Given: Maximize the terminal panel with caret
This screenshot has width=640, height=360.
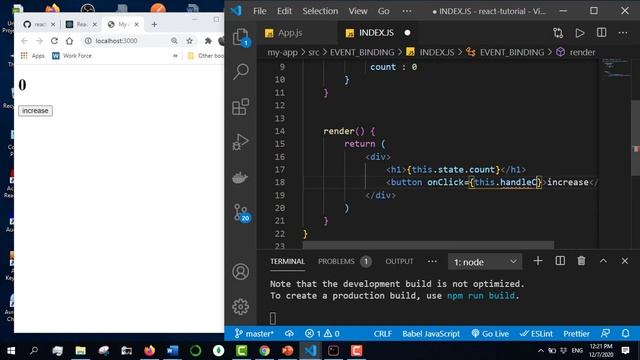Looking at the screenshot, I should click(x=603, y=261).
